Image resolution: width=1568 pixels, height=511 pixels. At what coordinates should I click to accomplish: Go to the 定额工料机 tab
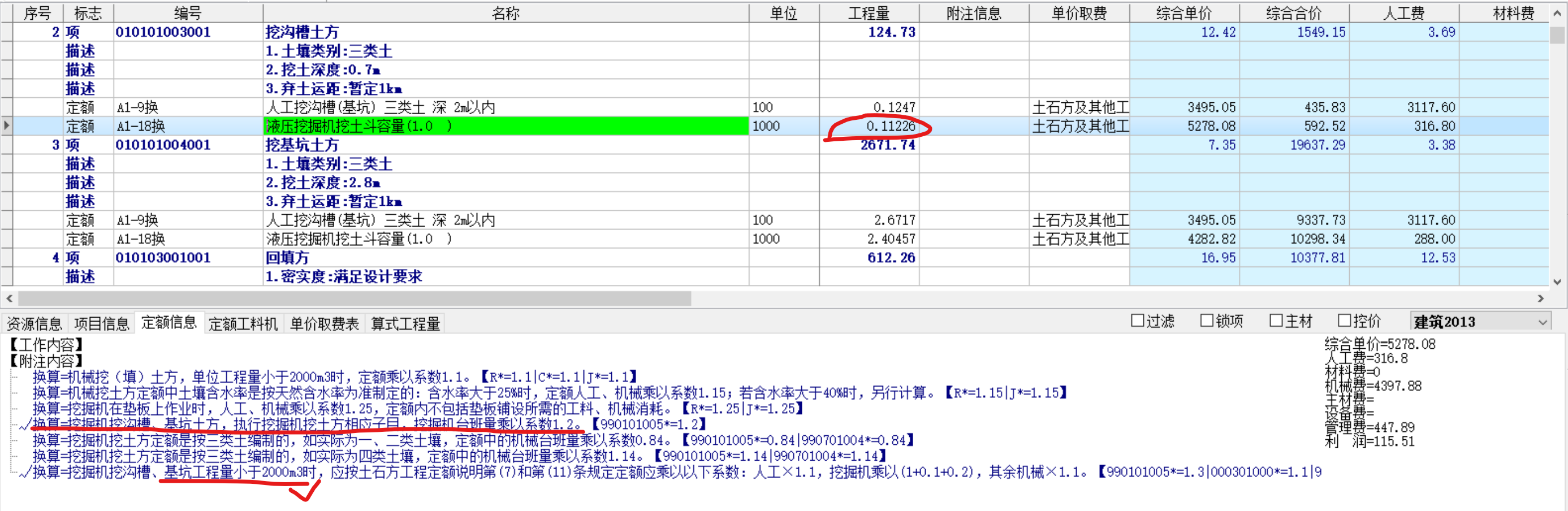click(x=243, y=324)
